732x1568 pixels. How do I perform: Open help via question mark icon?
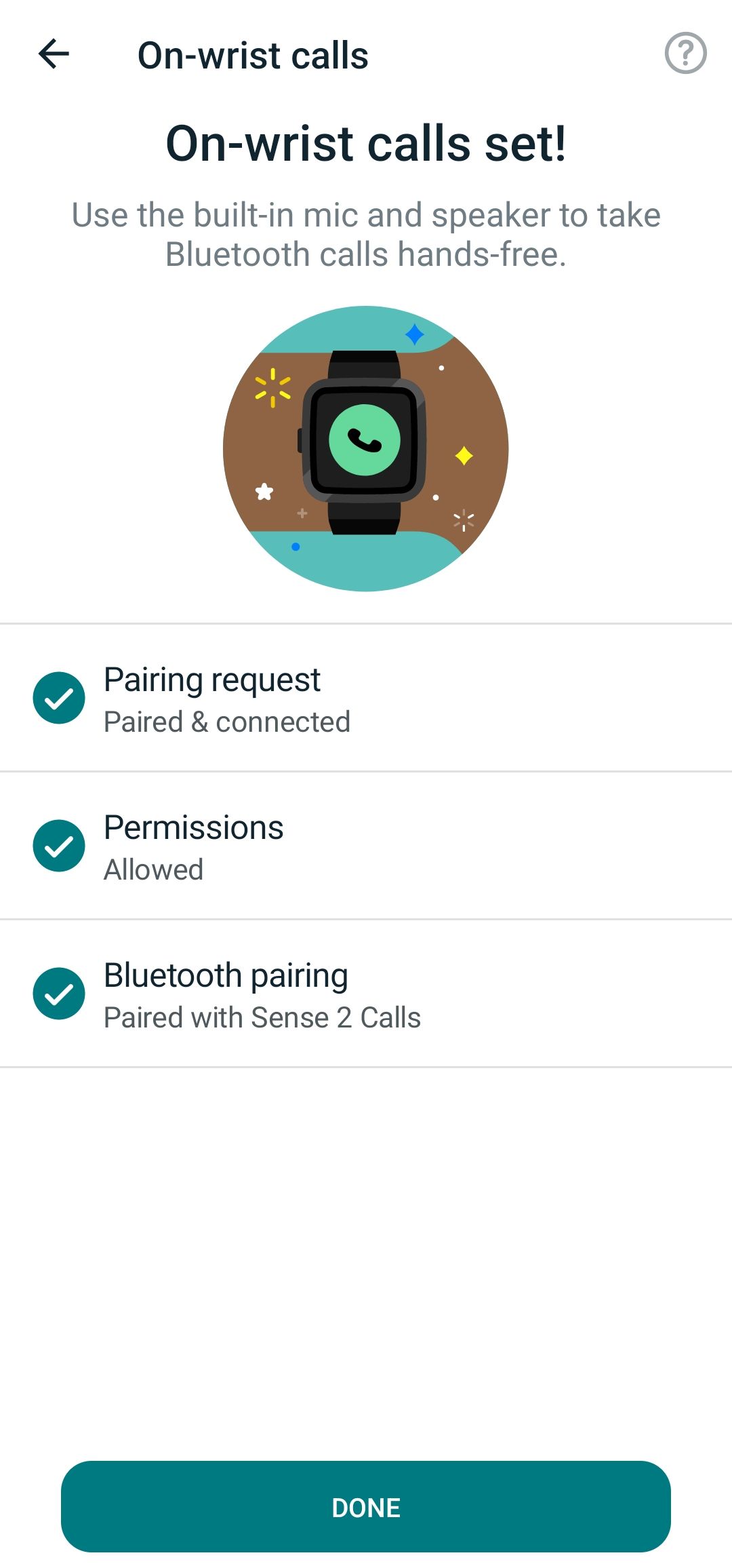click(685, 53)
